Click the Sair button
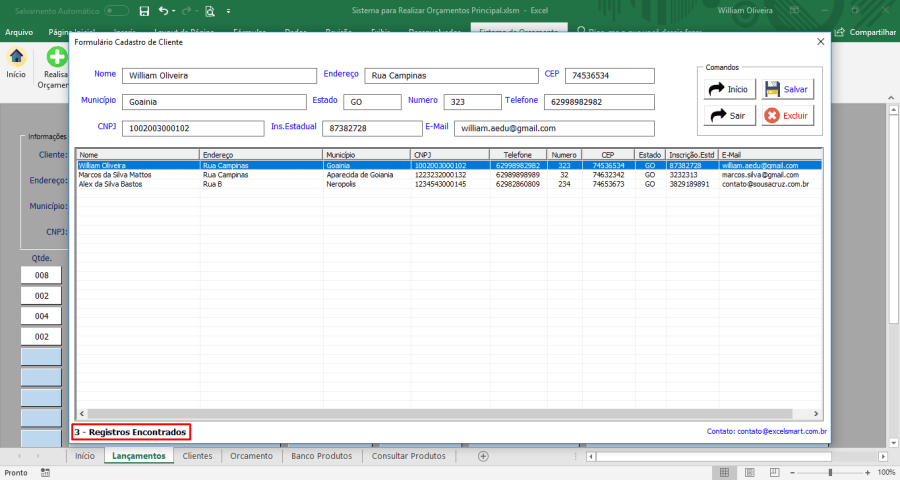The height and width of the screenshot is (480, 900). pos(730,115)
